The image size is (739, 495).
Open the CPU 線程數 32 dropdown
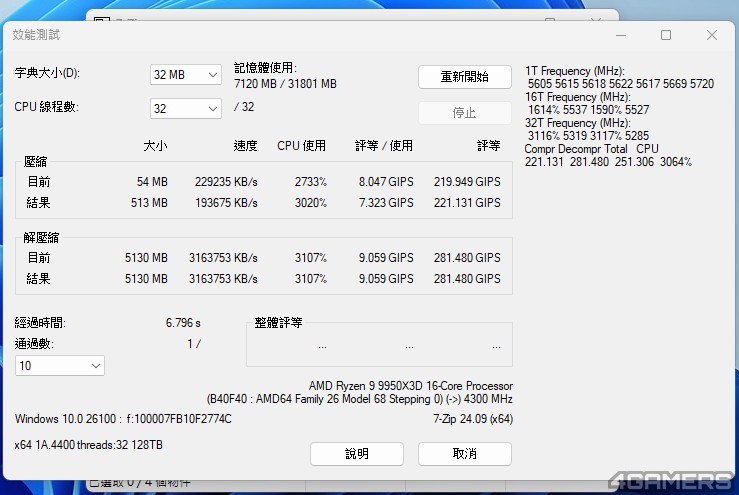pos(186,108)
